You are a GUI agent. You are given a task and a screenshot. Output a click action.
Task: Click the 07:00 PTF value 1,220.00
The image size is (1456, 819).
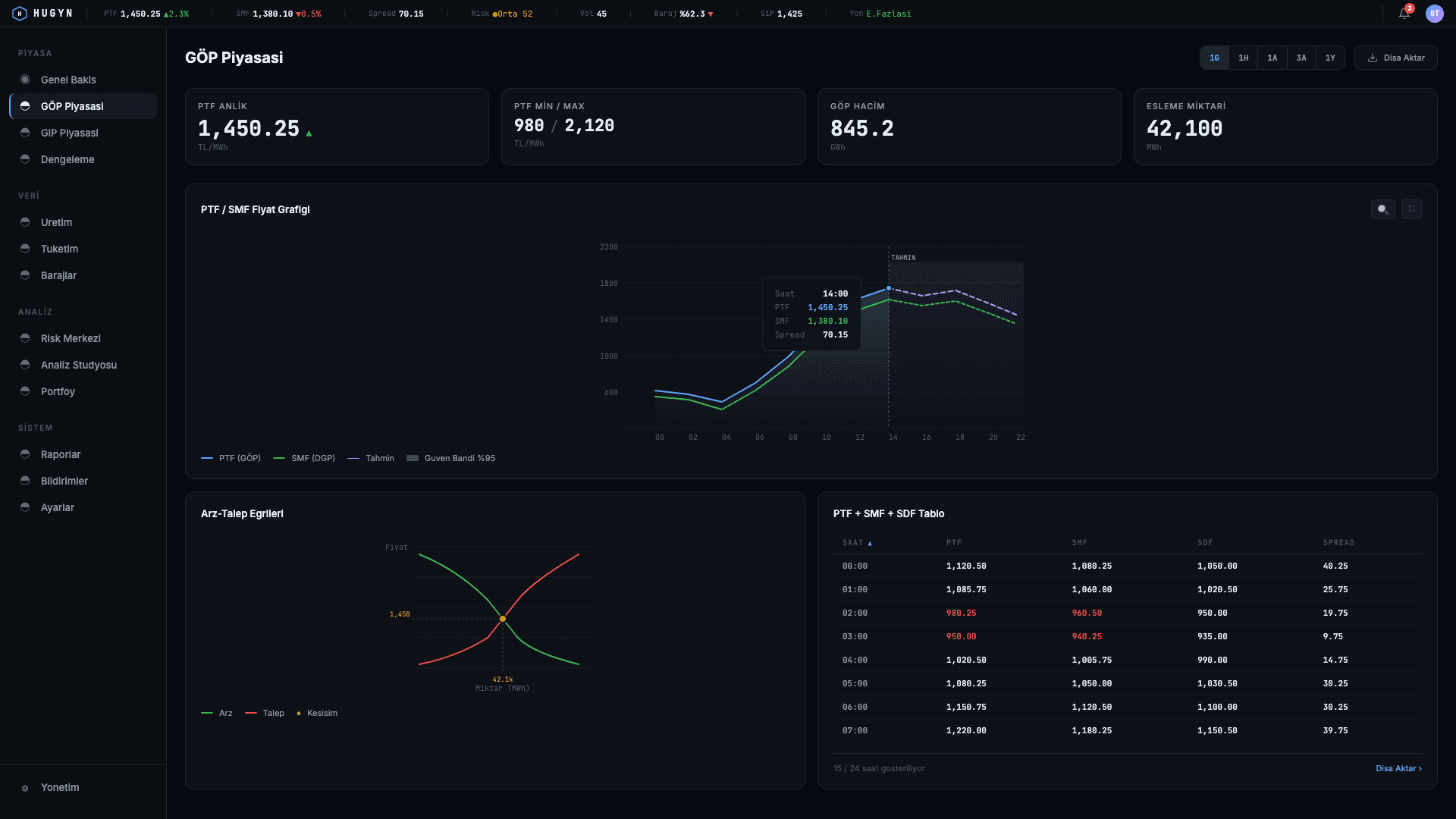966,730
